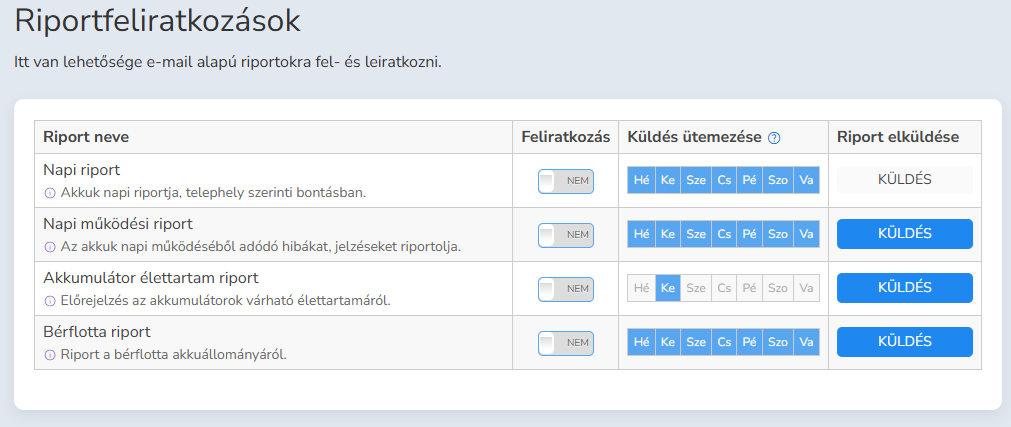
Task: Click info icon under Napi riport
Action: click(x=50, y=192)
